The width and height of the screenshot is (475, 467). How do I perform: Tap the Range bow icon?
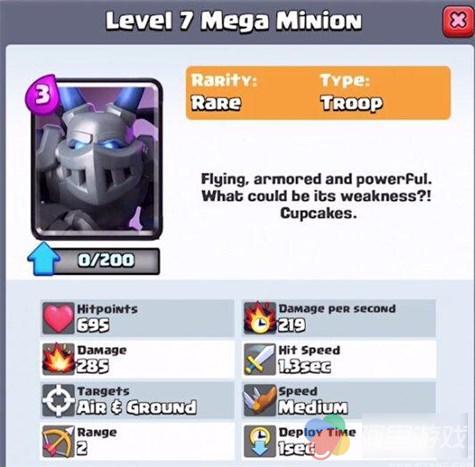(58, 442)
